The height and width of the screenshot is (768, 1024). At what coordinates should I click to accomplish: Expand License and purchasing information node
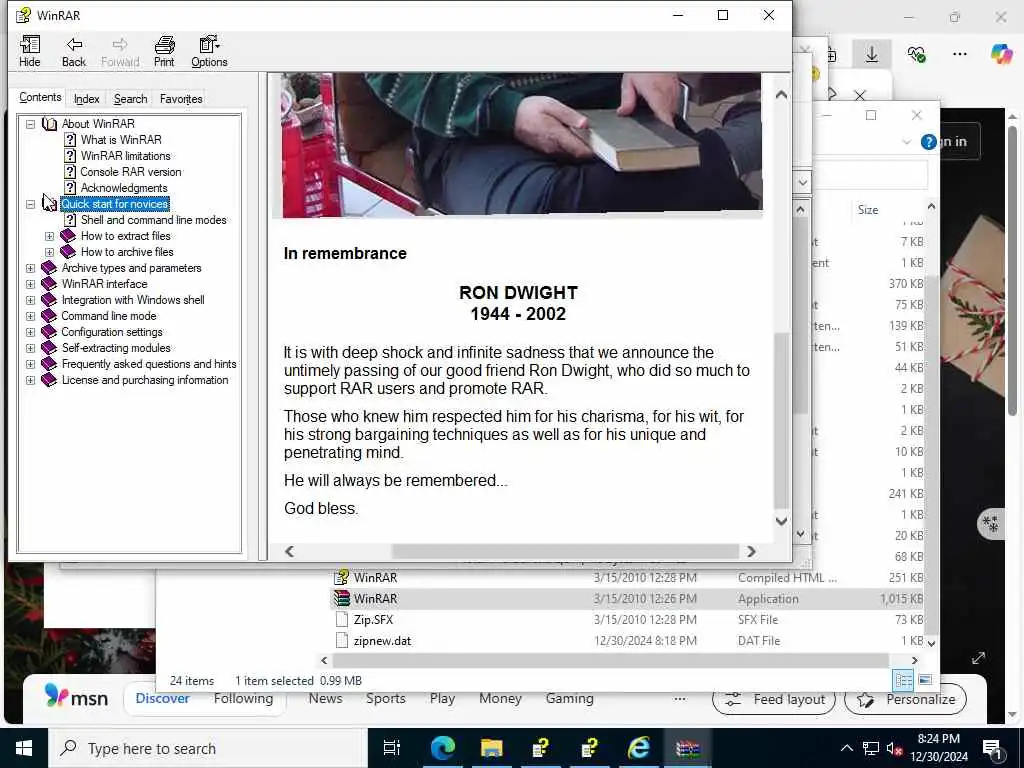[30, 380]
